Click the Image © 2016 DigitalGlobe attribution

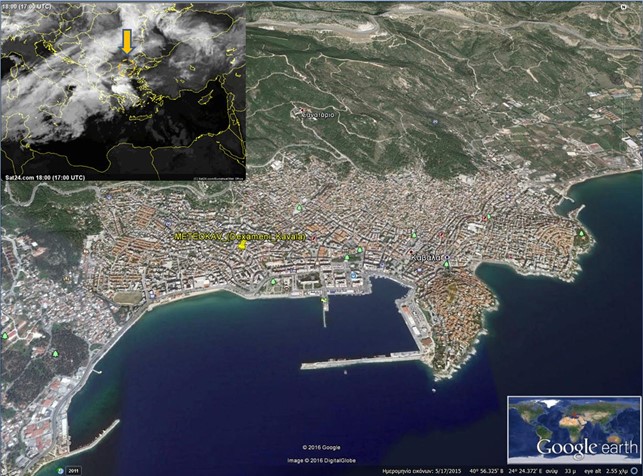321,459
